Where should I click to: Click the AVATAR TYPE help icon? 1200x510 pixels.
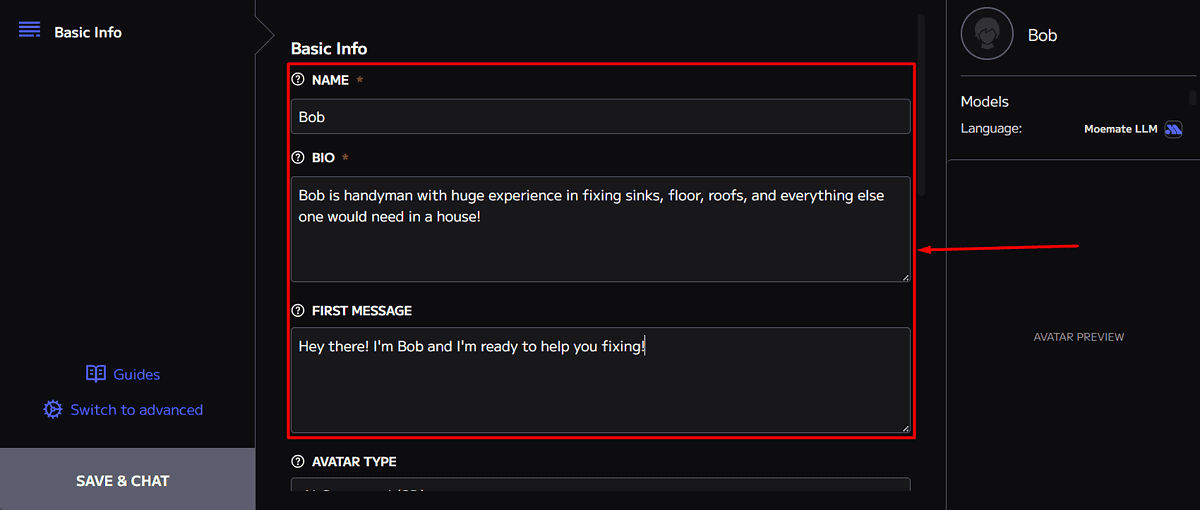pyautogui.click(x=298, y=462)
